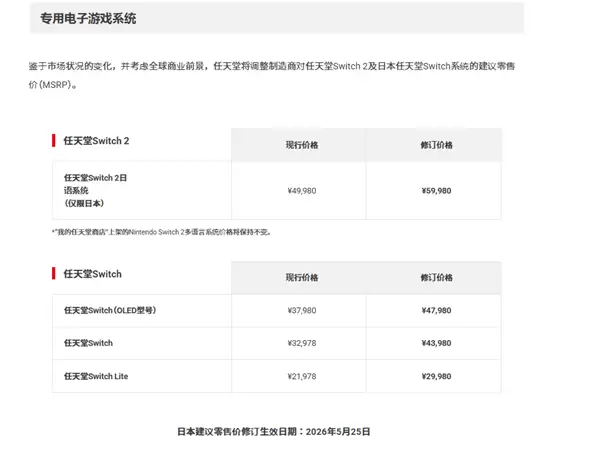600x452 pixels.
Task: Click the footnote about Nintendo Switch 2多语言系统
Action: (162, 232)
